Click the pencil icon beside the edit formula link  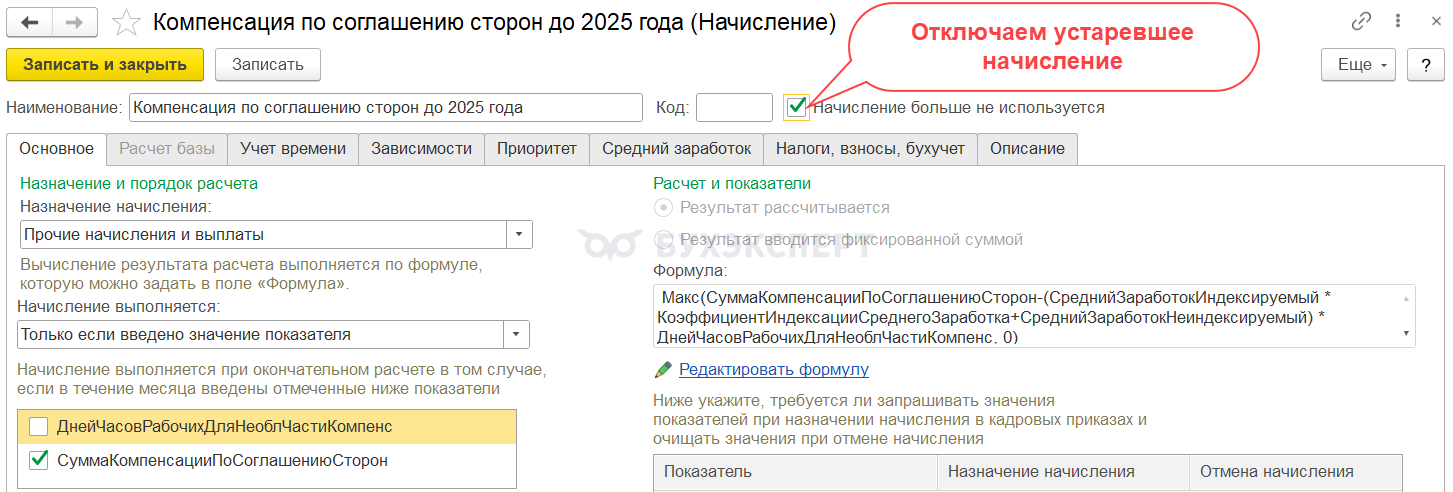pyautogui.click(x=663, y=370)
